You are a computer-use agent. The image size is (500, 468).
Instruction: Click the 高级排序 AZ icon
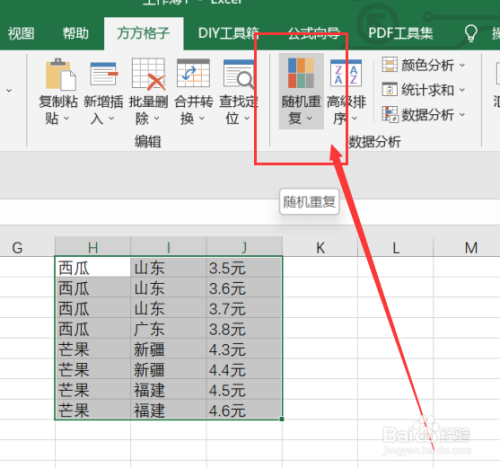346,73
